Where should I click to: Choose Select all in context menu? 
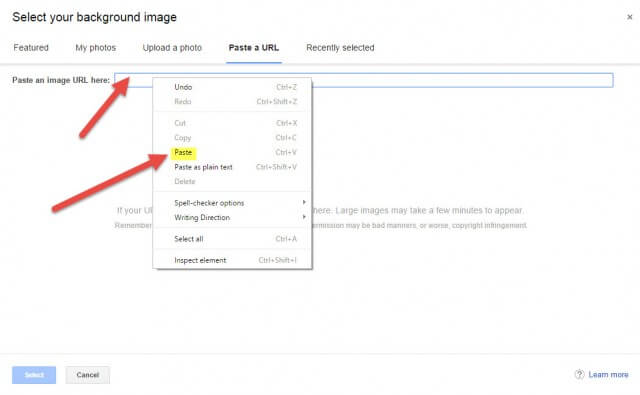click(x=232, y=239)
